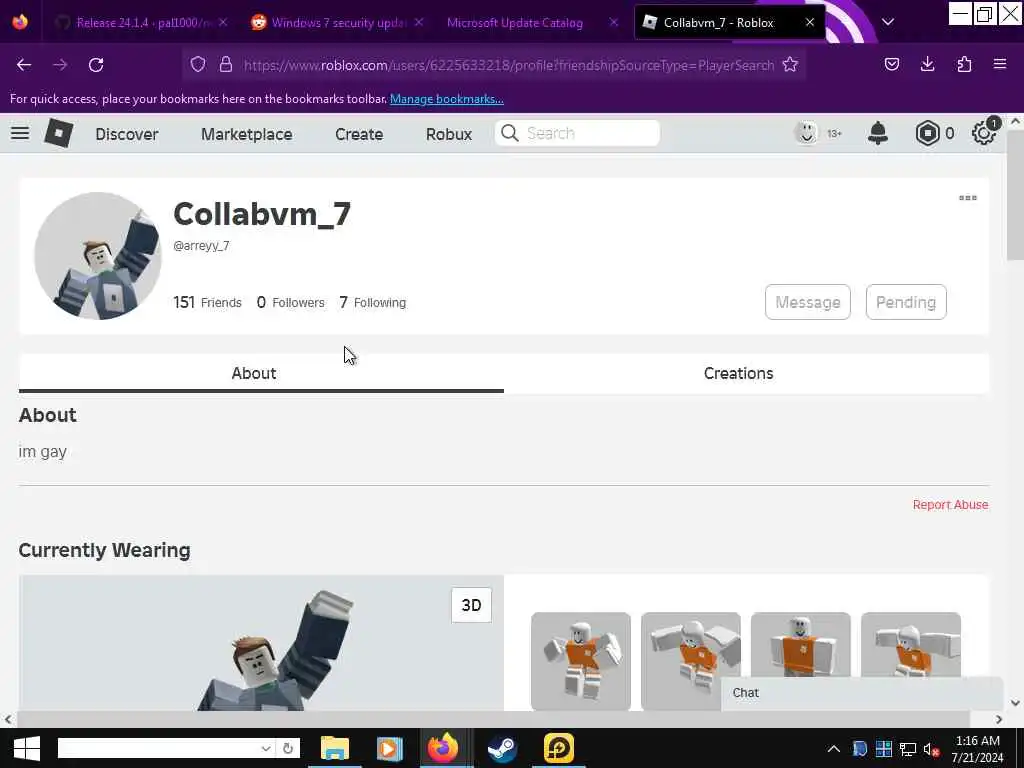Screen dimensions: 1024x768
Task: Click the horizontal scrollbar right arrow
Action: 999,719
